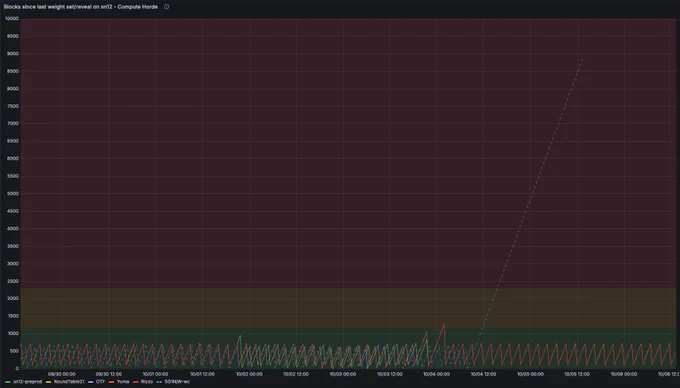Open the panel title 'Blocks since last weight set/reveal' menu
Image resolution: width=680 pixels, height=388 pixels.
pos(81,7)
